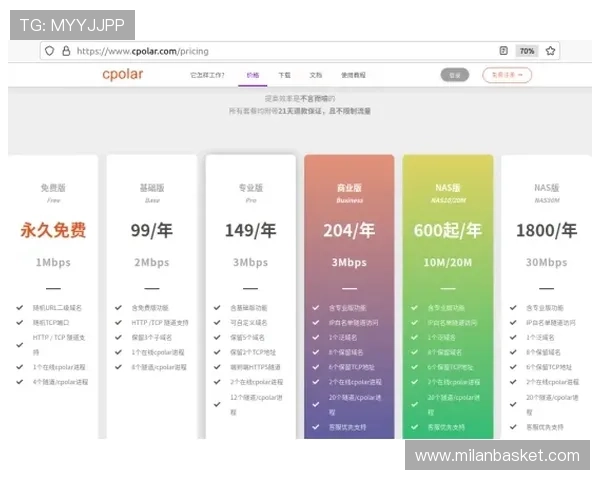Click 保留2个TCP地址 feature in Pro plan
This screenshot has height=480, width=600.
pos(253,353)
